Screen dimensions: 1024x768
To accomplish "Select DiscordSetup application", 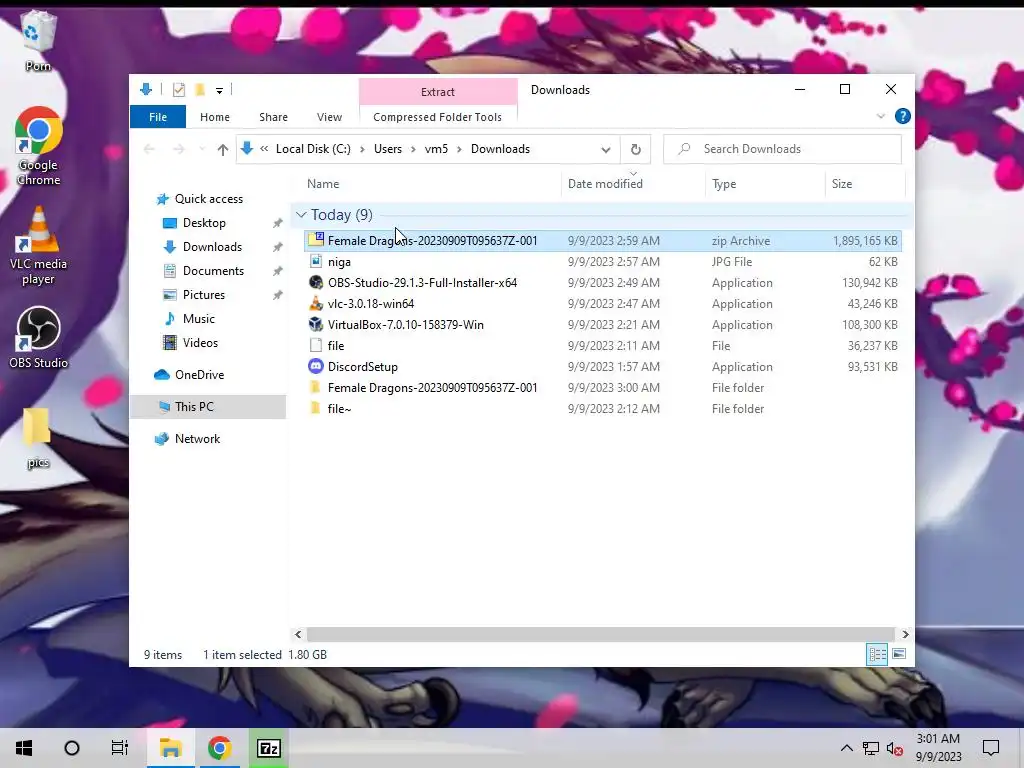I will [x=602, y=366].
